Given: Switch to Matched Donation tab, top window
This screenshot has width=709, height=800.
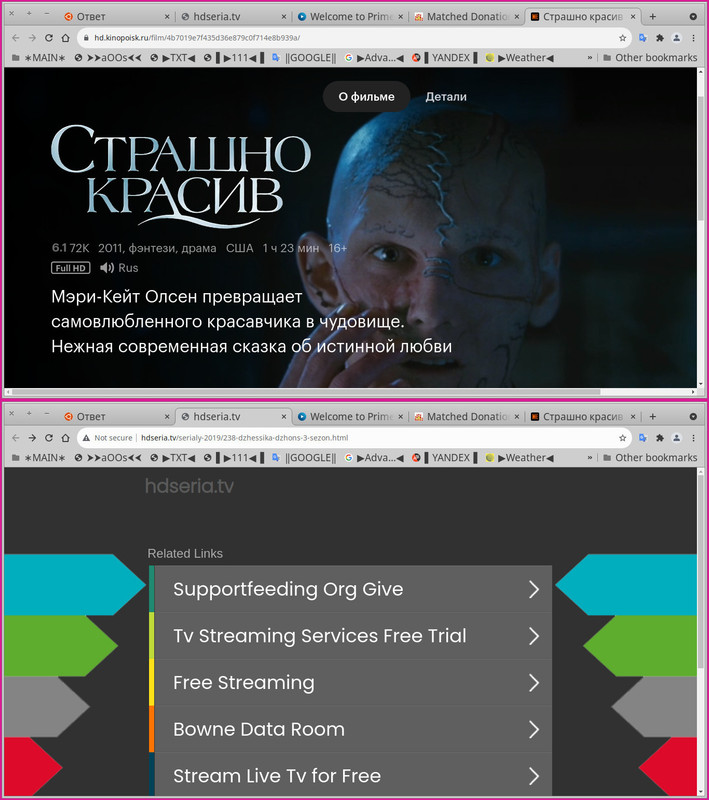Looking at the screenshot, I should point(466,17).
